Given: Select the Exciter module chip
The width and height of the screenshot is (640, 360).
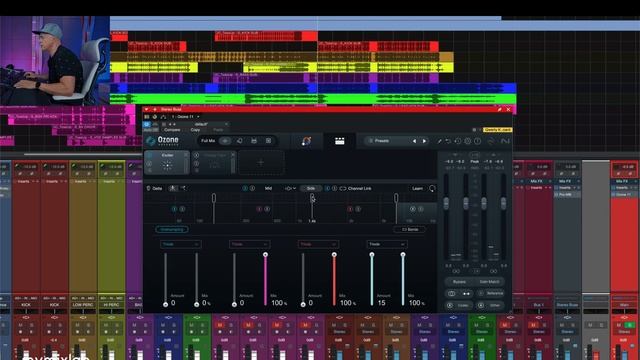Looking at the screenshot, I should pyautogui.click(x=167, y=162).
